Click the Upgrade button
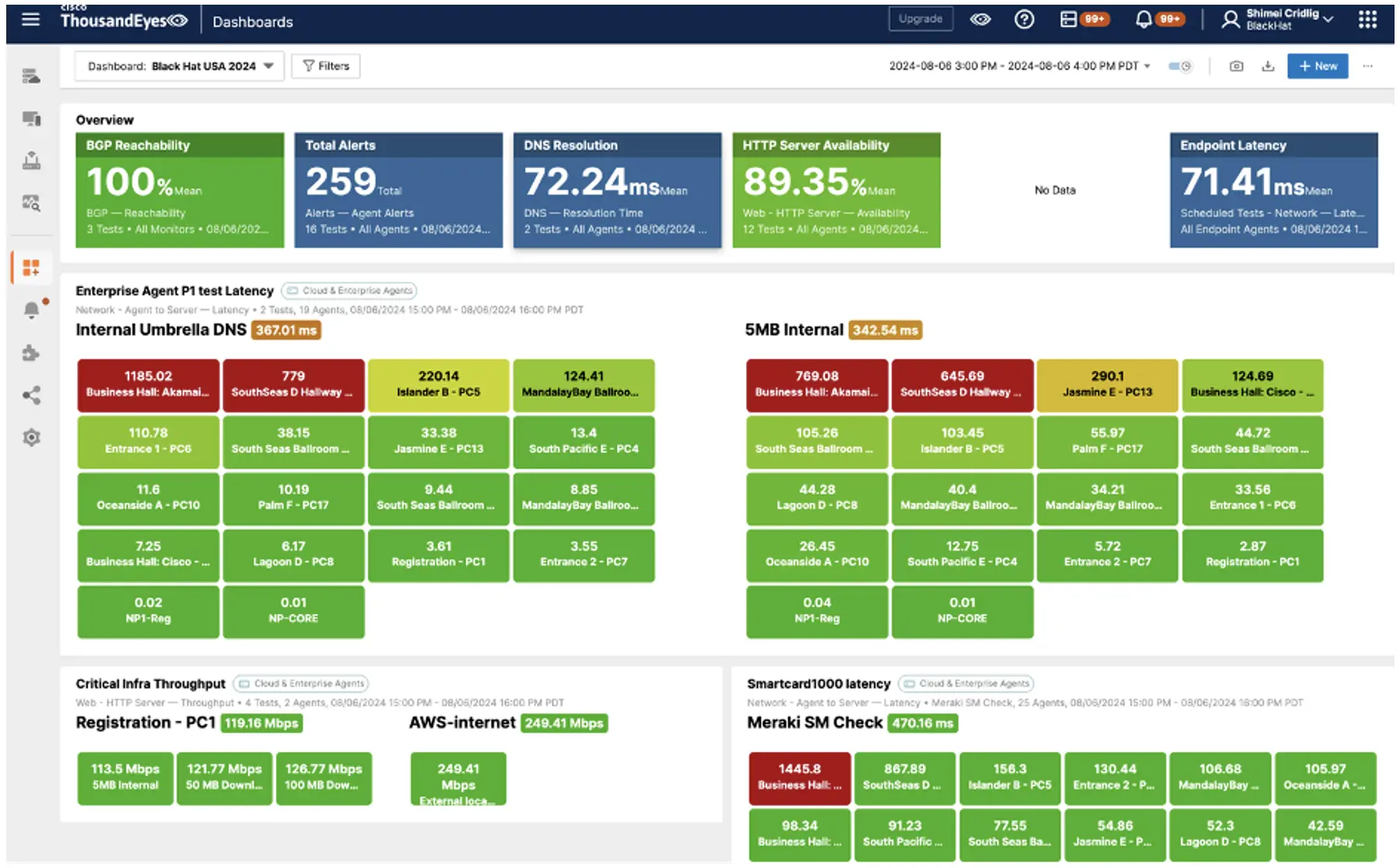The image size is (1400, 868). point(920,19)
